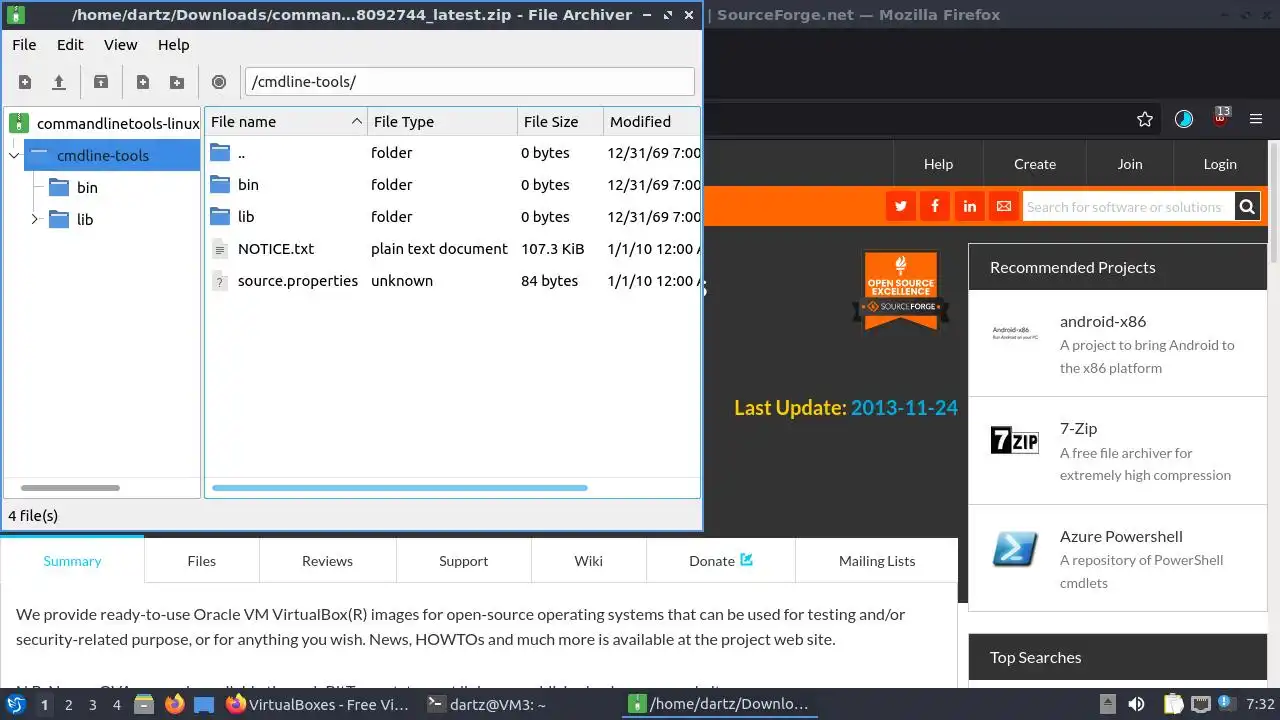
Task: Open the File menu
Action: point(24,45)
